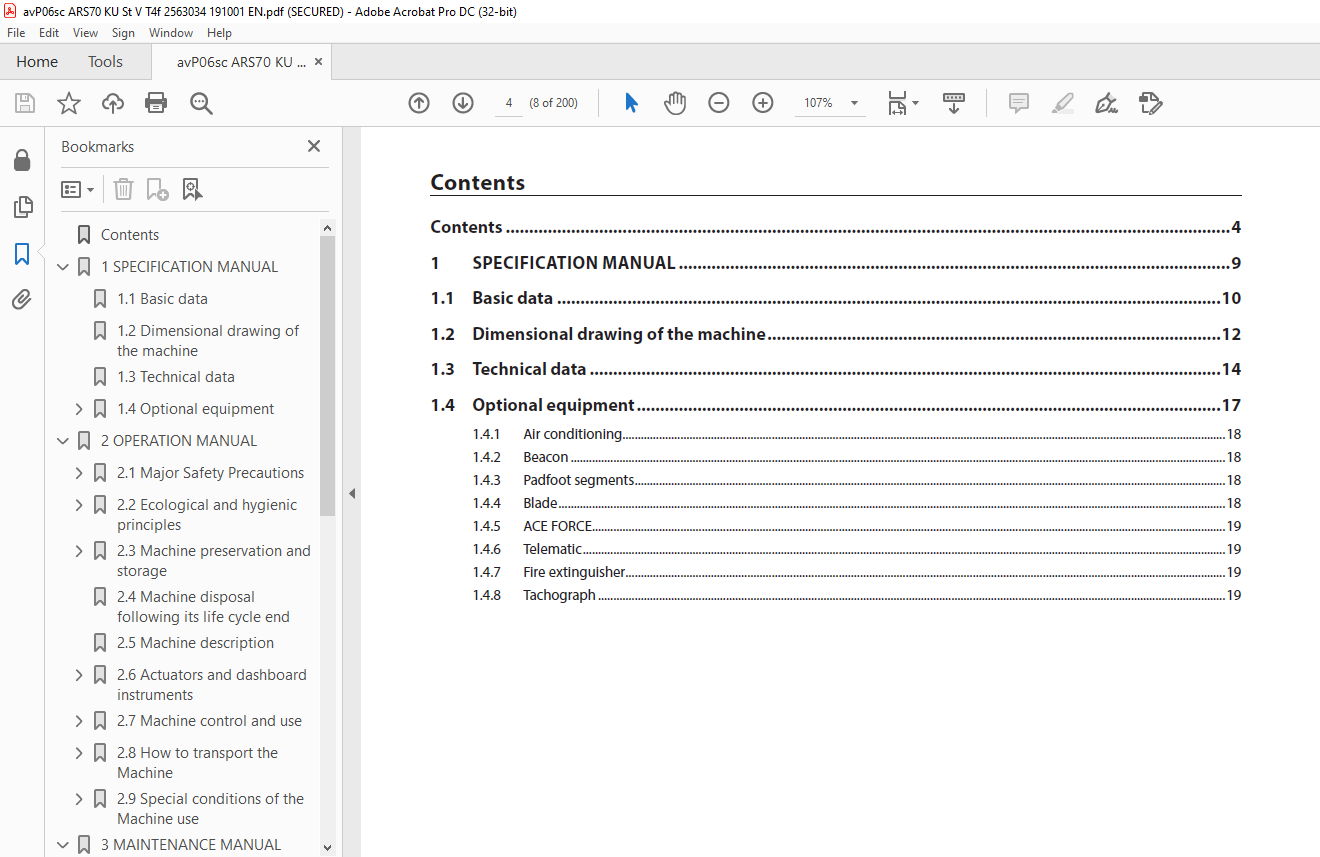This screenshot has height=857, width=1320.
Task: Open the Contents bookmark
Action: click(x=130, y=235)
